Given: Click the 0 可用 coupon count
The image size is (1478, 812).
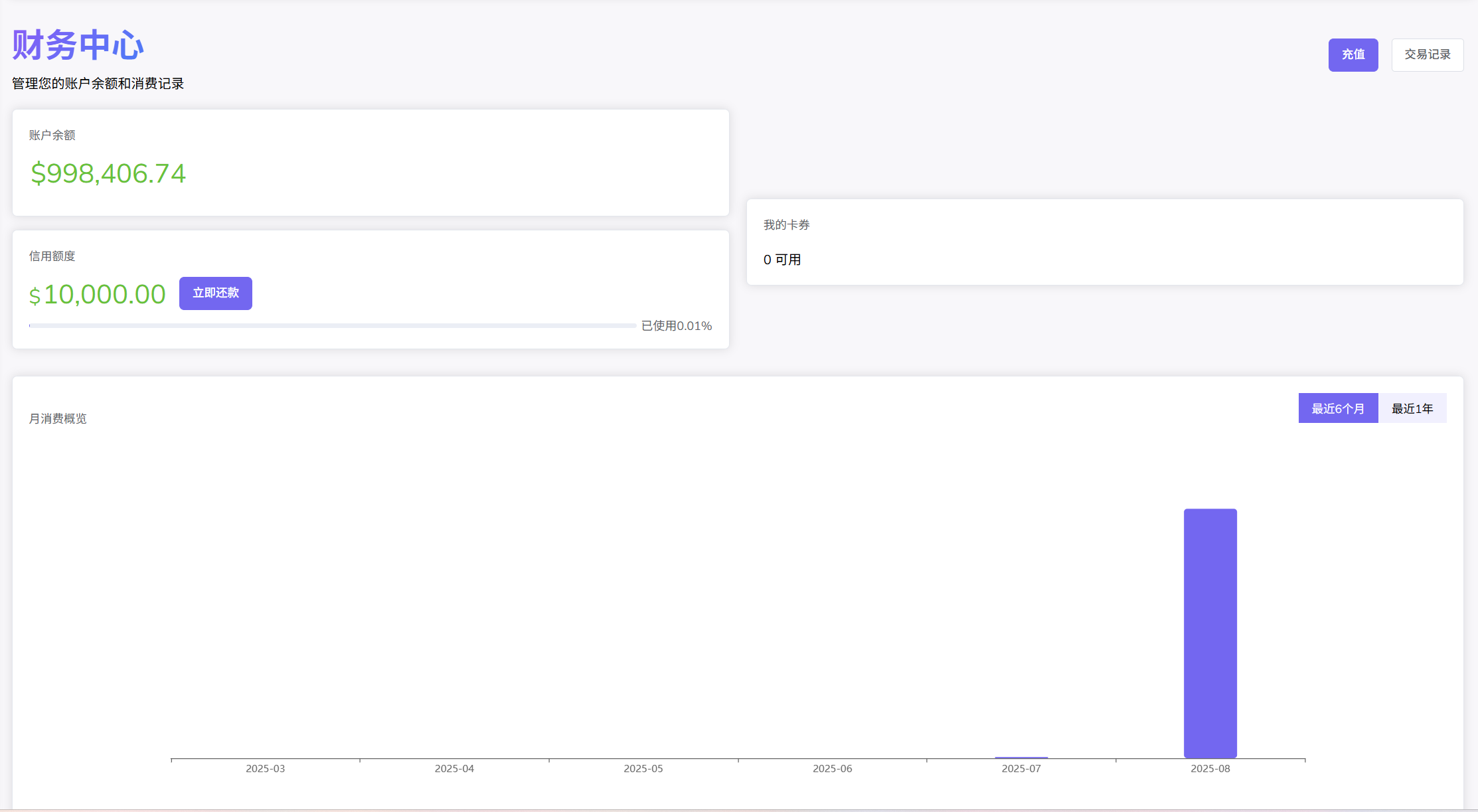Looking at the screenshot, I should tap(781, 260).
